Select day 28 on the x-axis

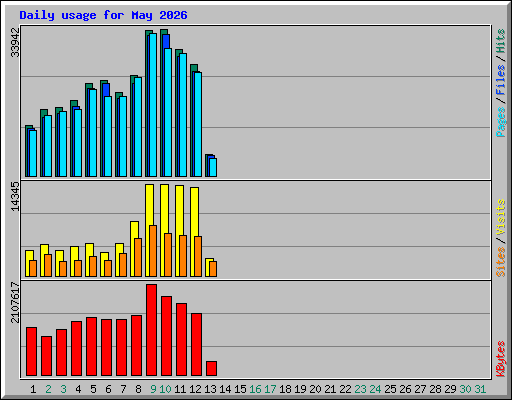tap(435, 389)
